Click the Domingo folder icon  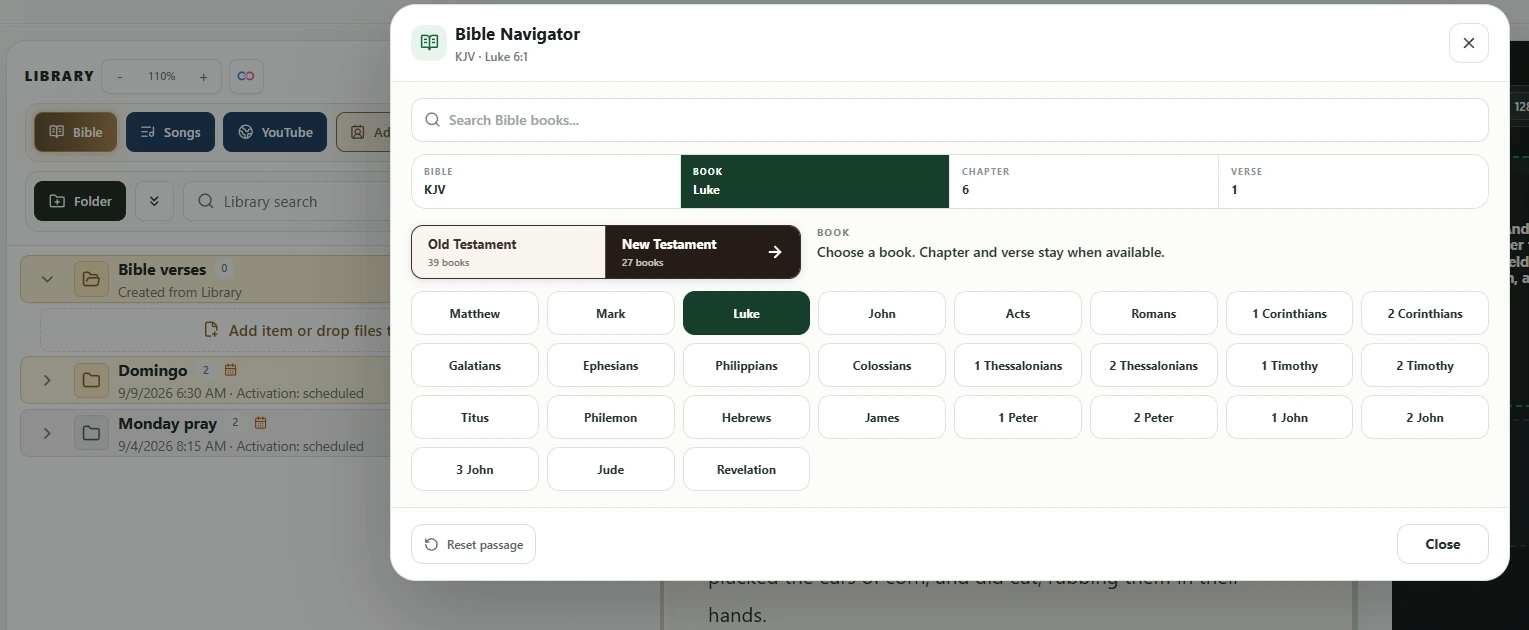91,380
